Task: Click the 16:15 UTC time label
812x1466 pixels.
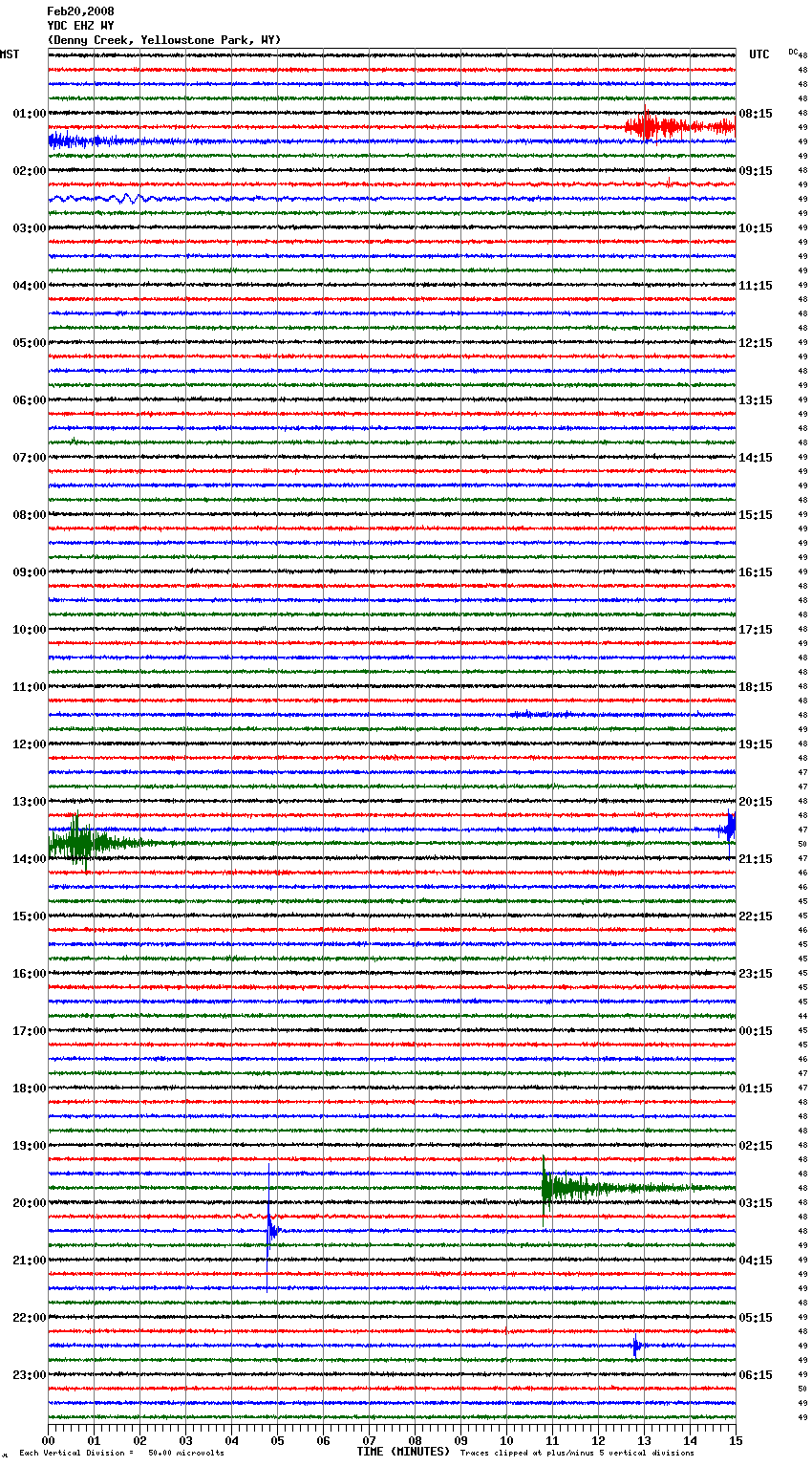Action: 756,572
